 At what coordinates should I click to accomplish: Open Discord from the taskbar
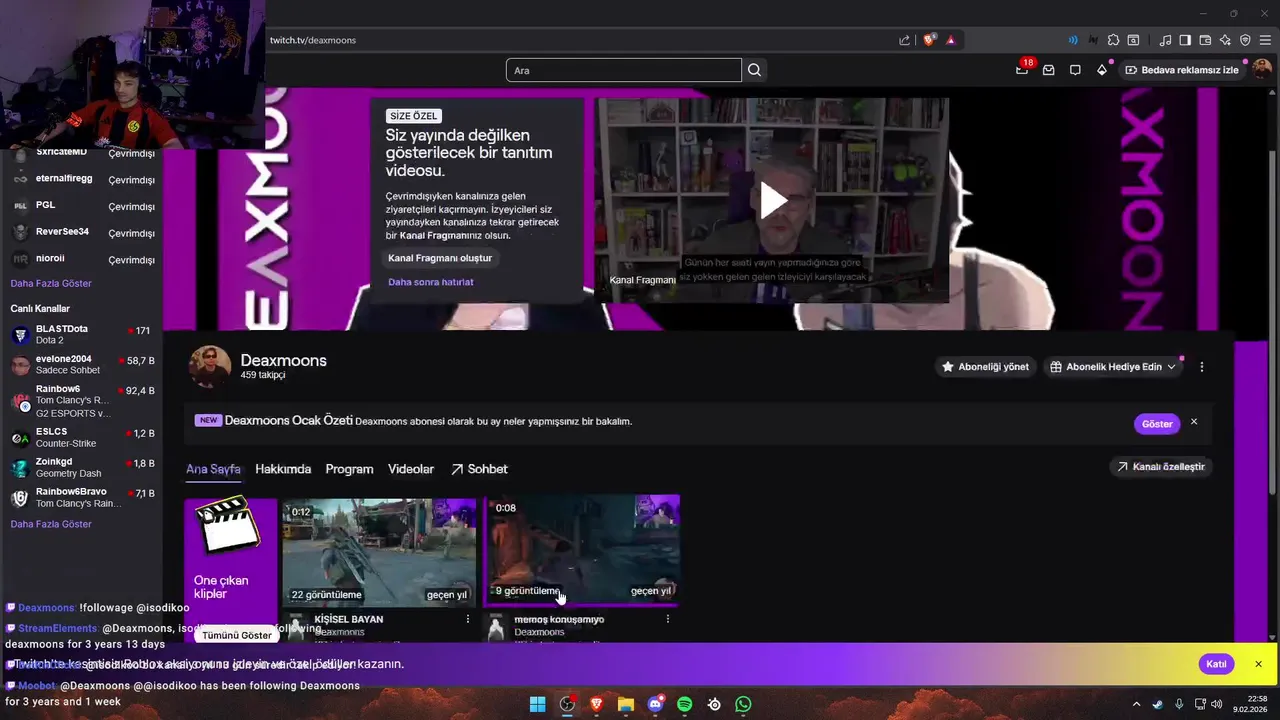pos(655,704)
